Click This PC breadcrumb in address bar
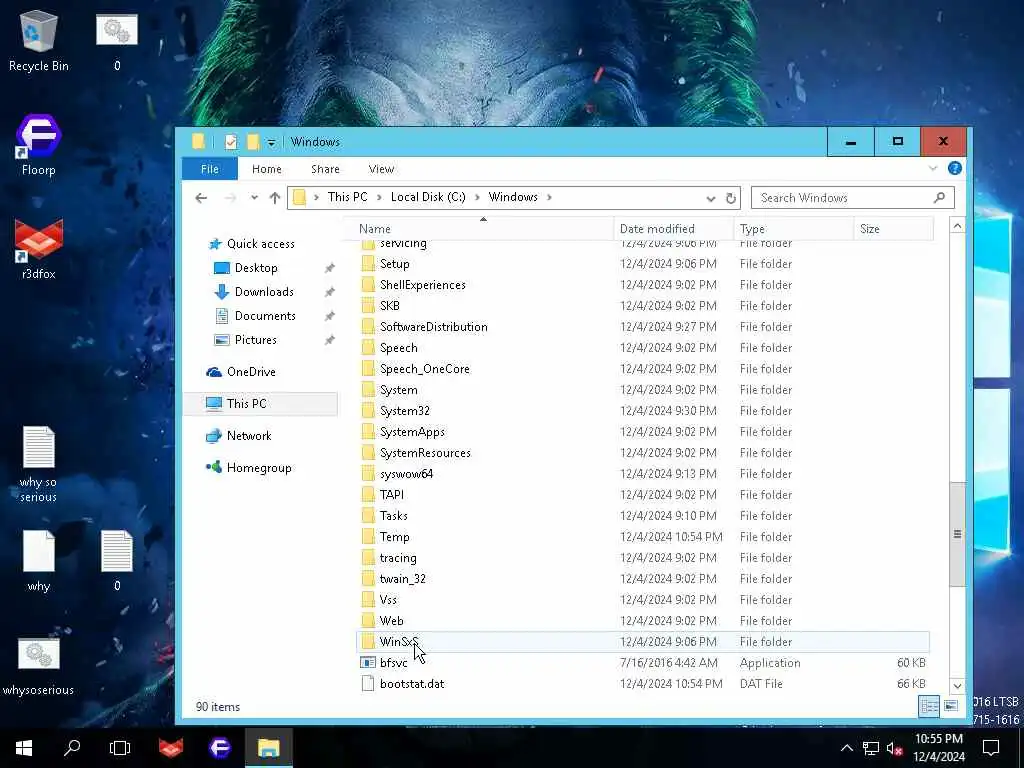Image resolution: width=1024 pixels, height=768 pixels. tap(347, 197)
